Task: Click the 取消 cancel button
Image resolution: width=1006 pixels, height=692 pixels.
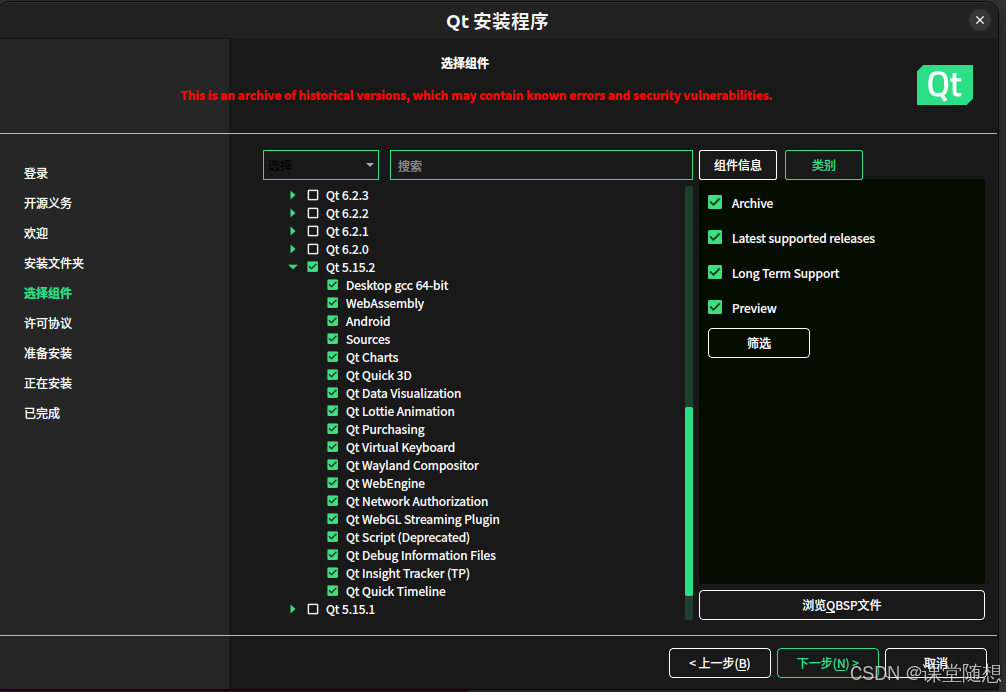Action: (935, 663)
